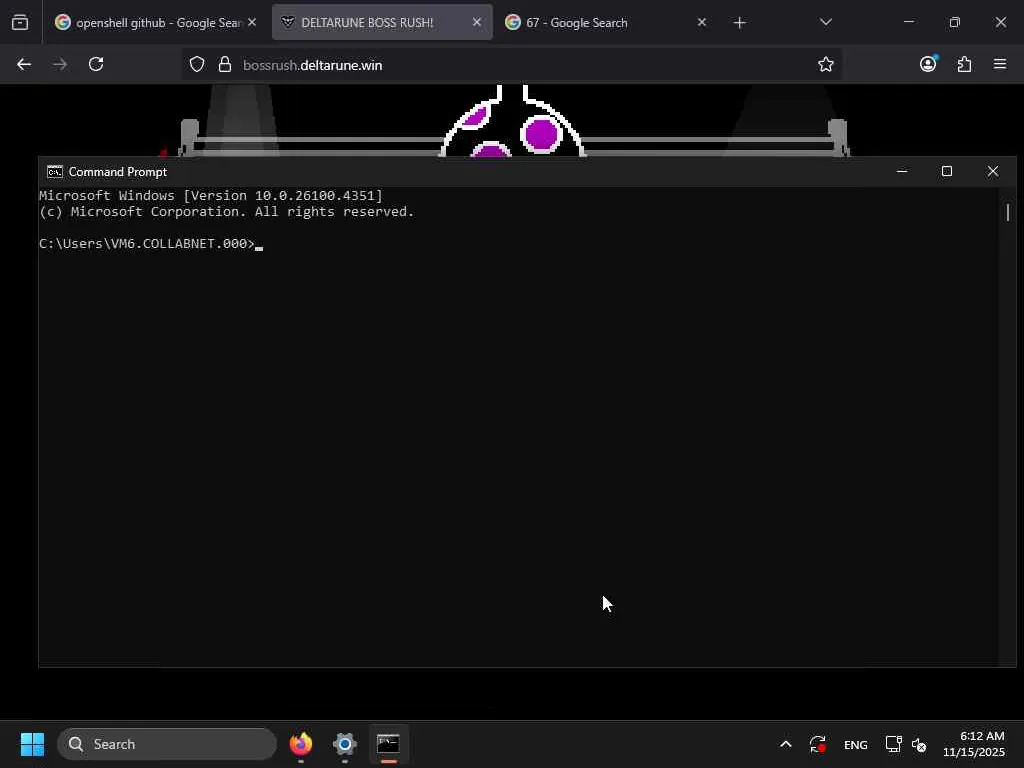
Task: Open the network tray icon
Action: 893,744
